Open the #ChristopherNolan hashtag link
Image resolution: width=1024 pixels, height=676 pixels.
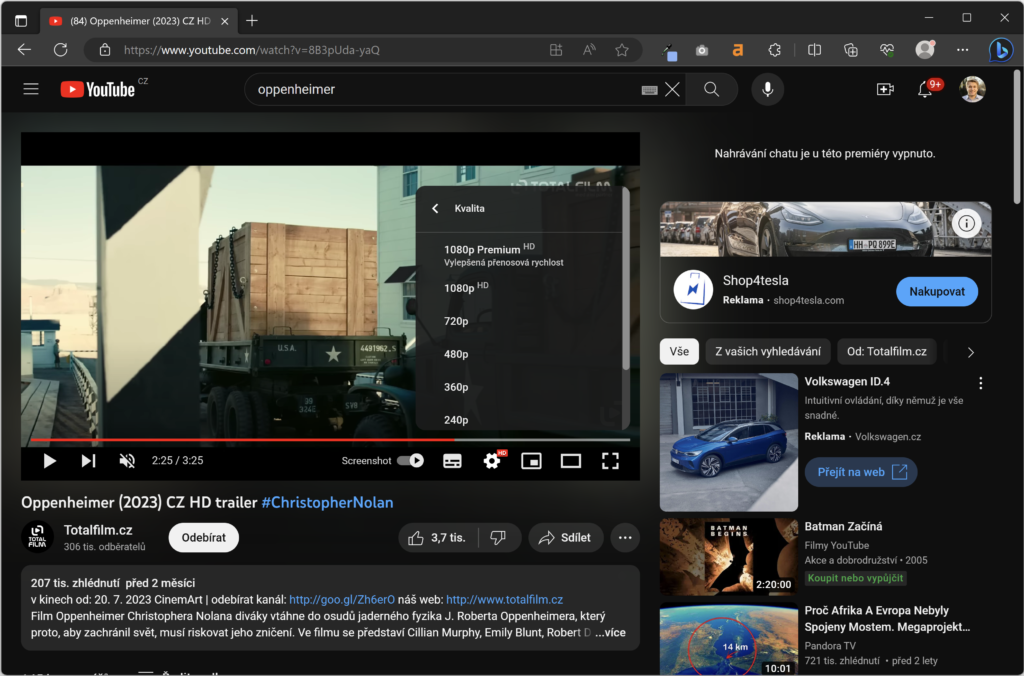coord(327,502)
